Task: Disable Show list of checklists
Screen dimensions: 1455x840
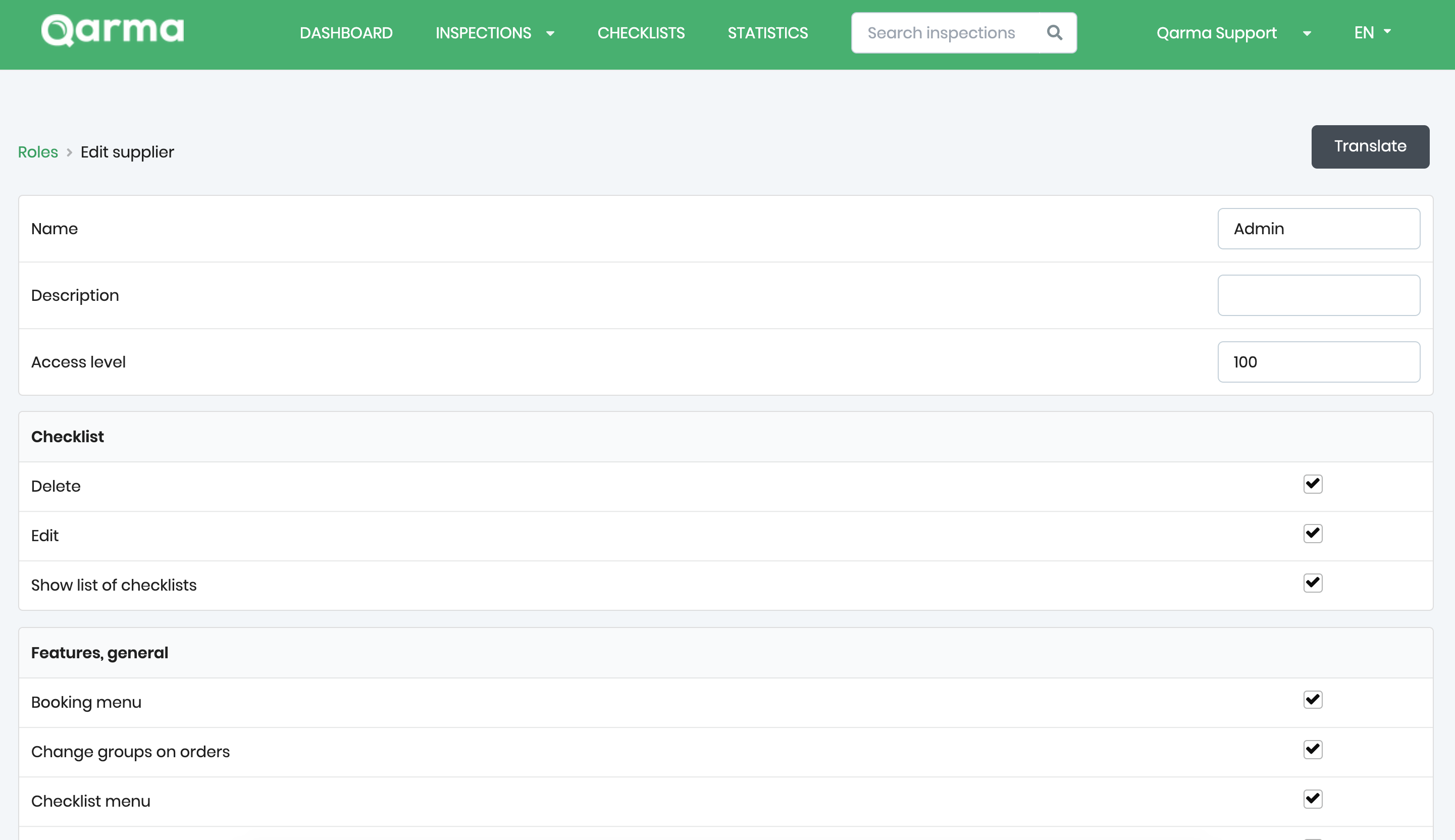Action: pyautogui.click(x=1313, y=583)
